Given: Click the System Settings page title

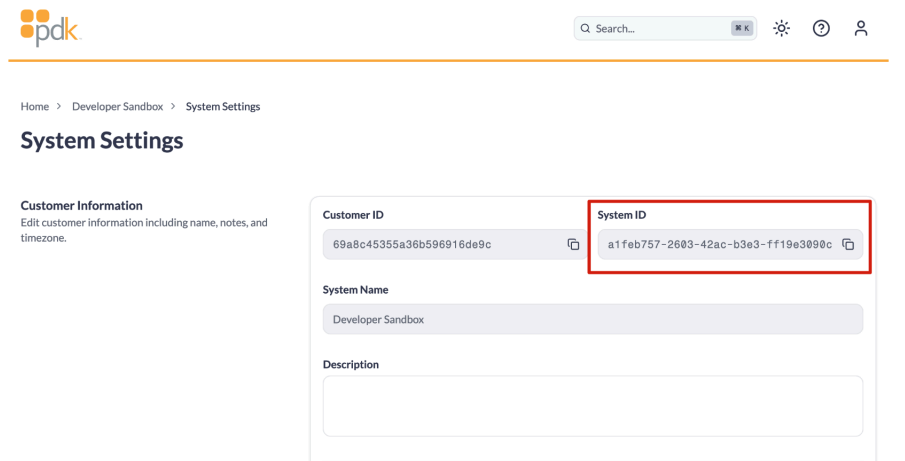Looking at the screenshot, I should pyautogui.click(x=102, y=141).
